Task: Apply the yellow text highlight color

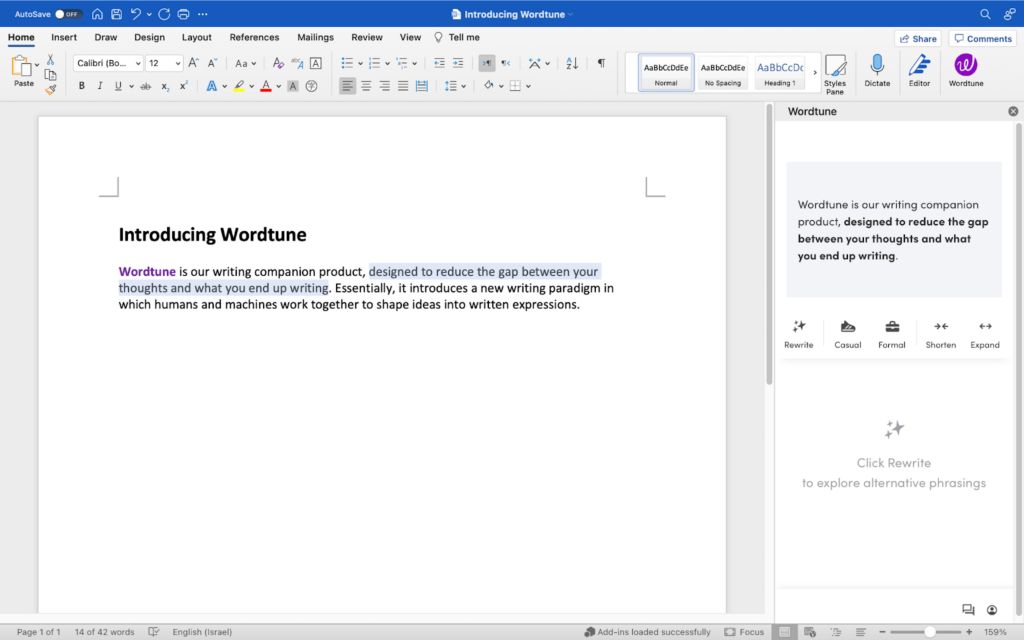Action: click(239, 86)
